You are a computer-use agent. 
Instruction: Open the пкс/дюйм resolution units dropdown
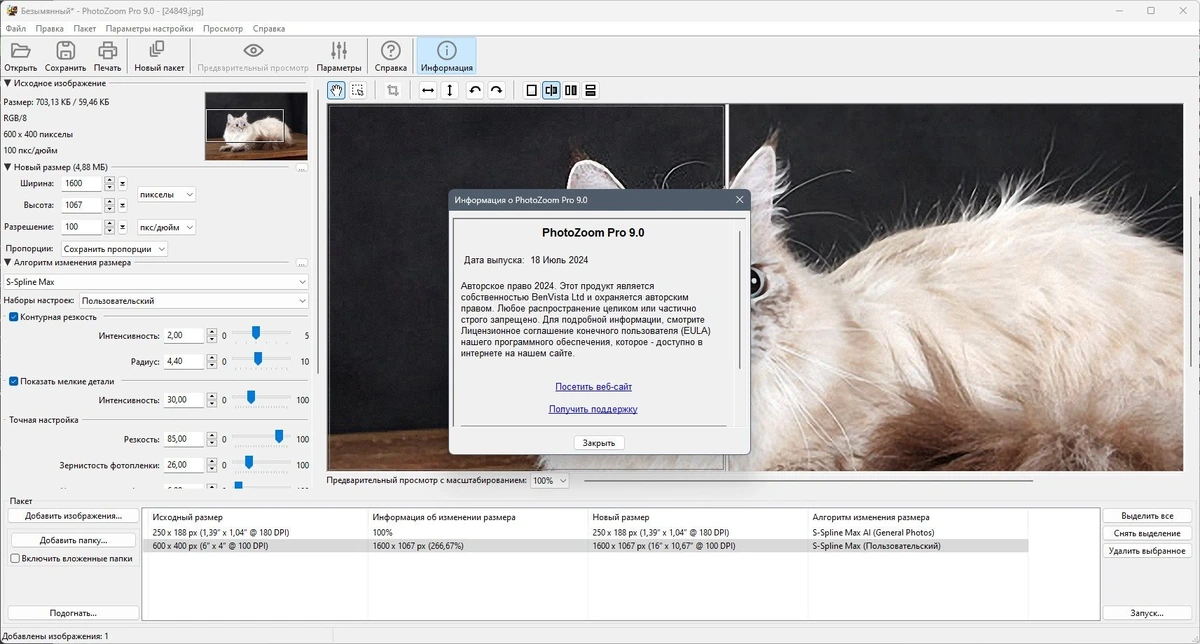pos(166,227)
